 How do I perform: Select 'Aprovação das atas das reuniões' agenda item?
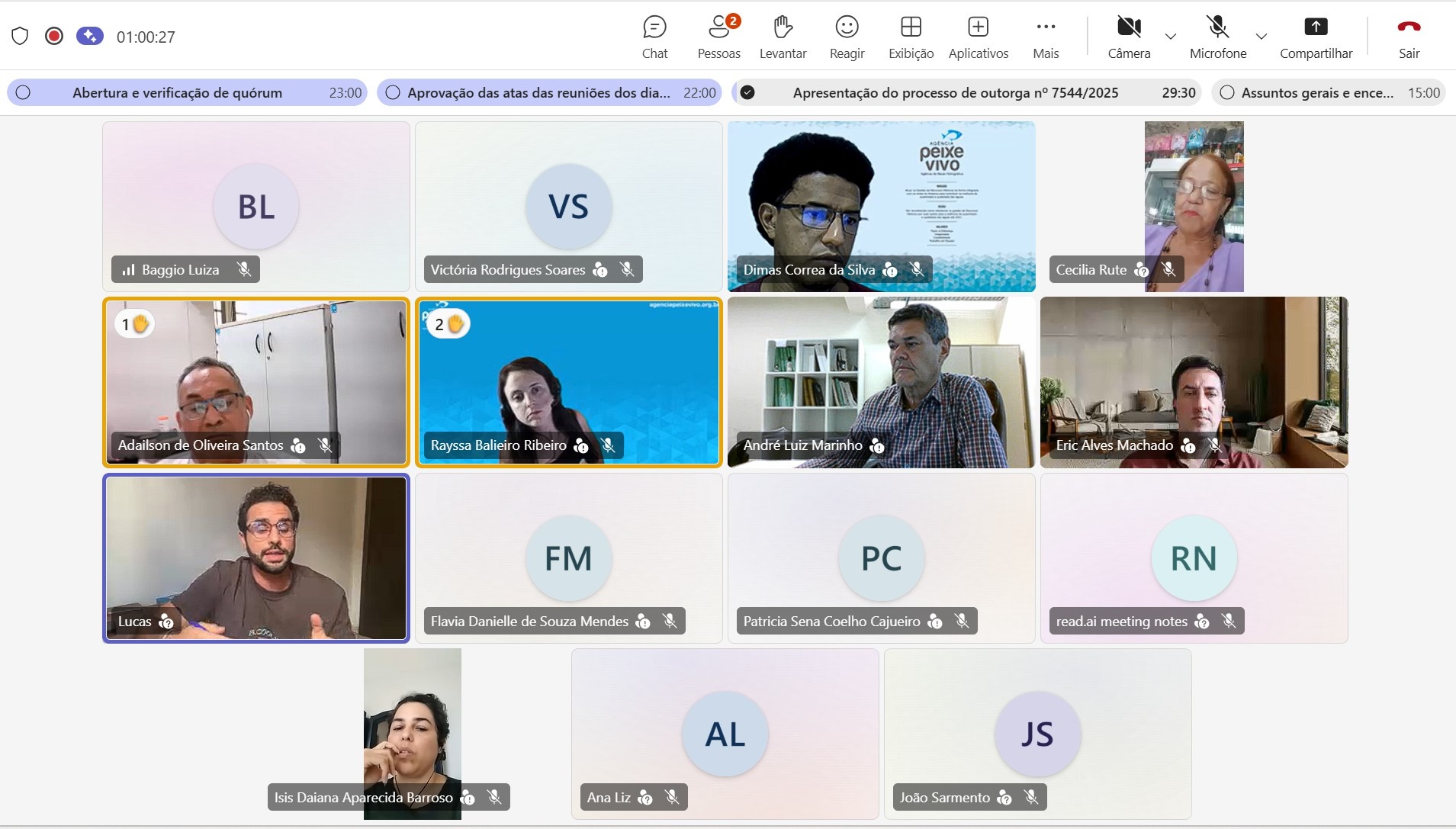point(538,93)
